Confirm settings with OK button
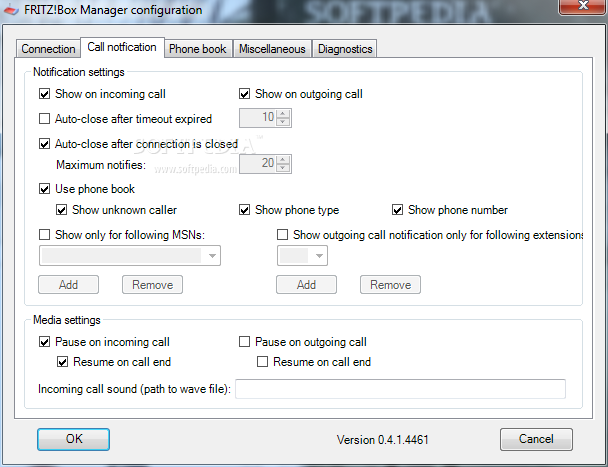 [74, 439]
